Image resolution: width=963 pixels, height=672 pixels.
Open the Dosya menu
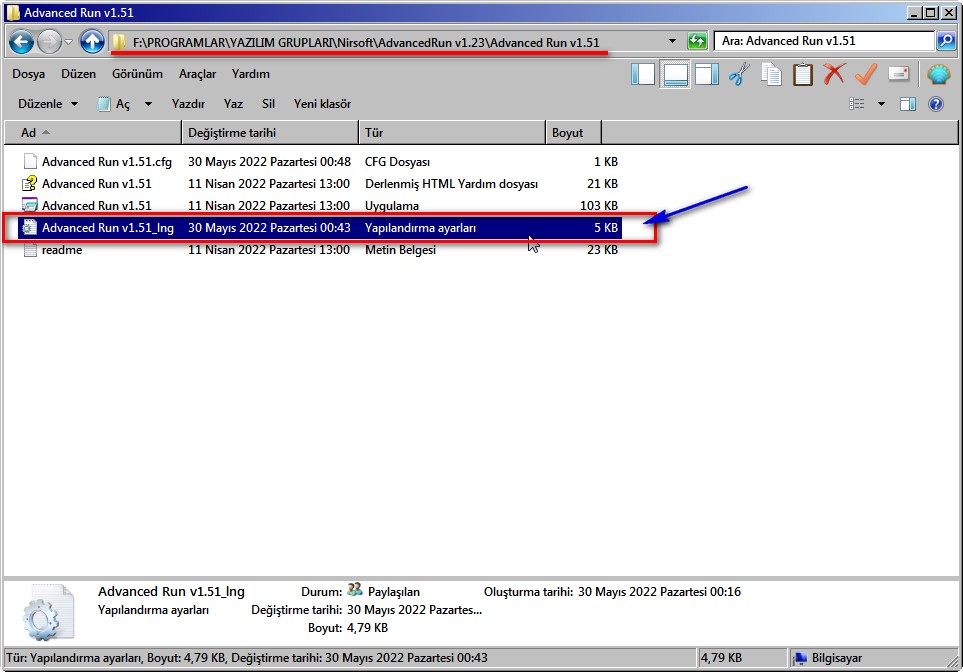coord(28,74)
